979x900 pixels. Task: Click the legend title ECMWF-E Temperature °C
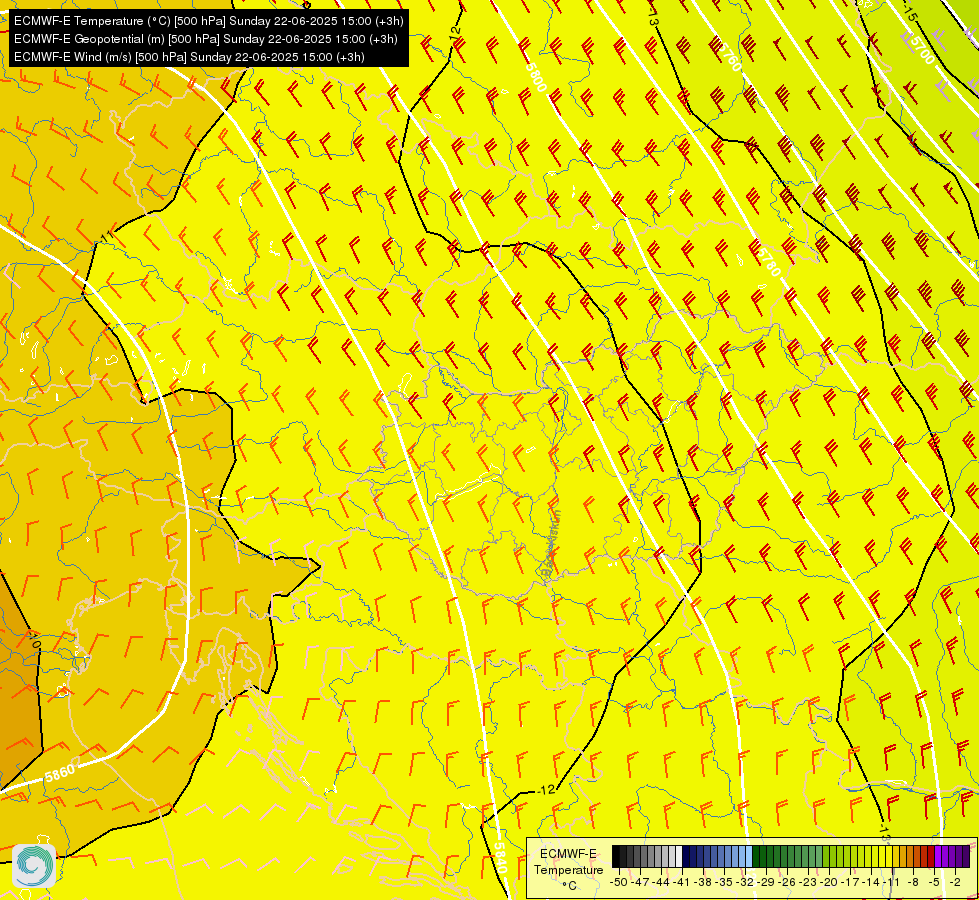tap(568, 869)
